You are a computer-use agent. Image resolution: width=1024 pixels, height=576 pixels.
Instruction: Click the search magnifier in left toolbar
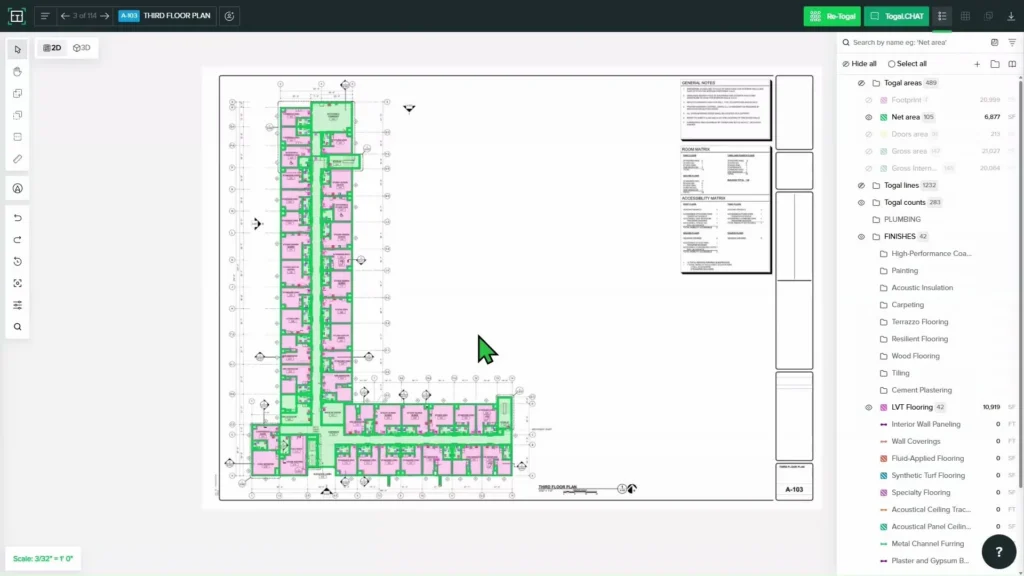point(18,327)
